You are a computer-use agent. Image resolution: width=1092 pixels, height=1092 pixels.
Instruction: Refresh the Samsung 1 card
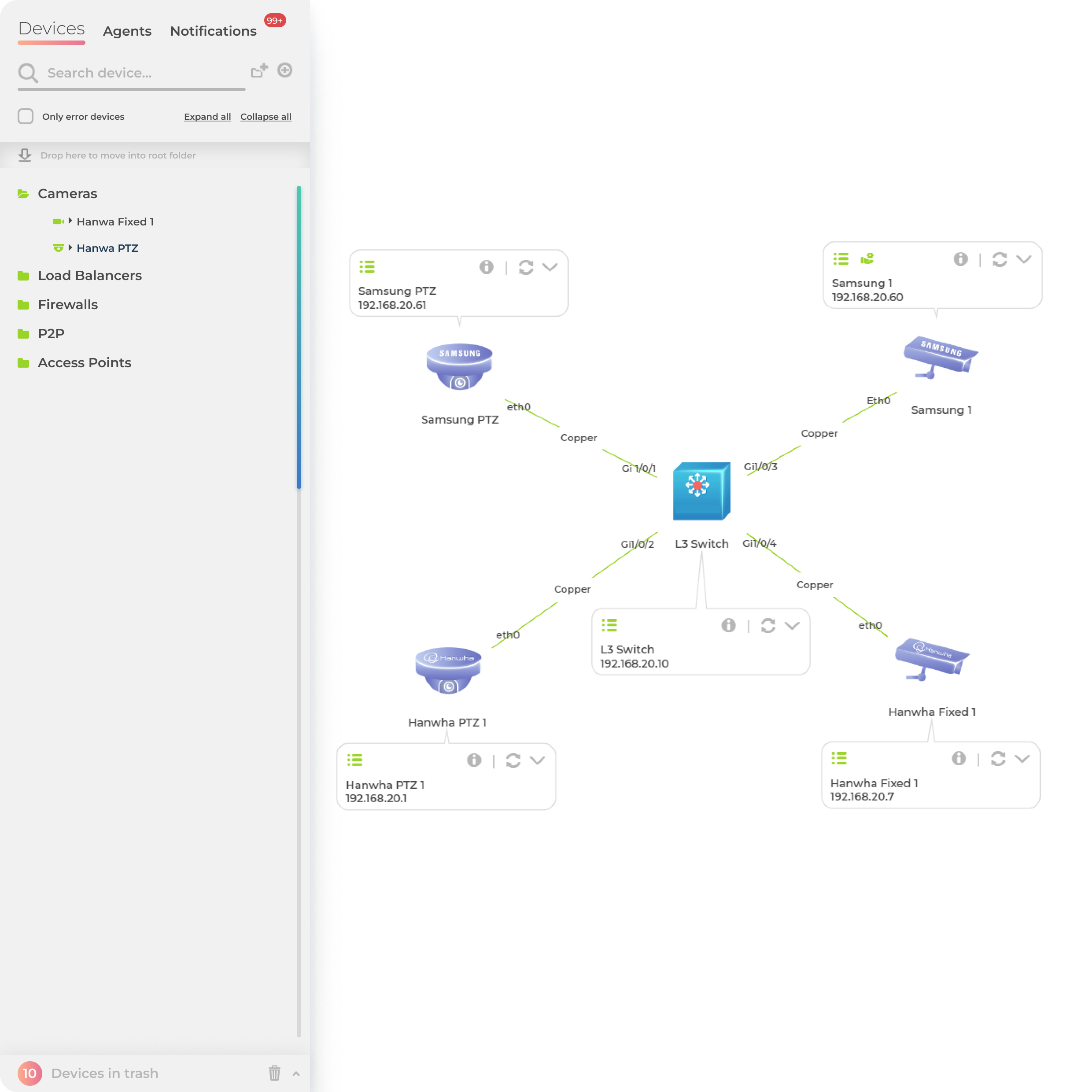click(1000, 259)
